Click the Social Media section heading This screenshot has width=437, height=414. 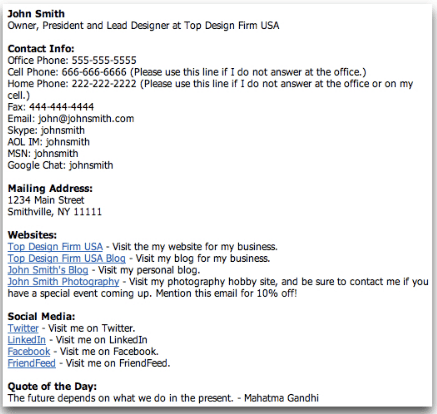(x=41, y=317)
